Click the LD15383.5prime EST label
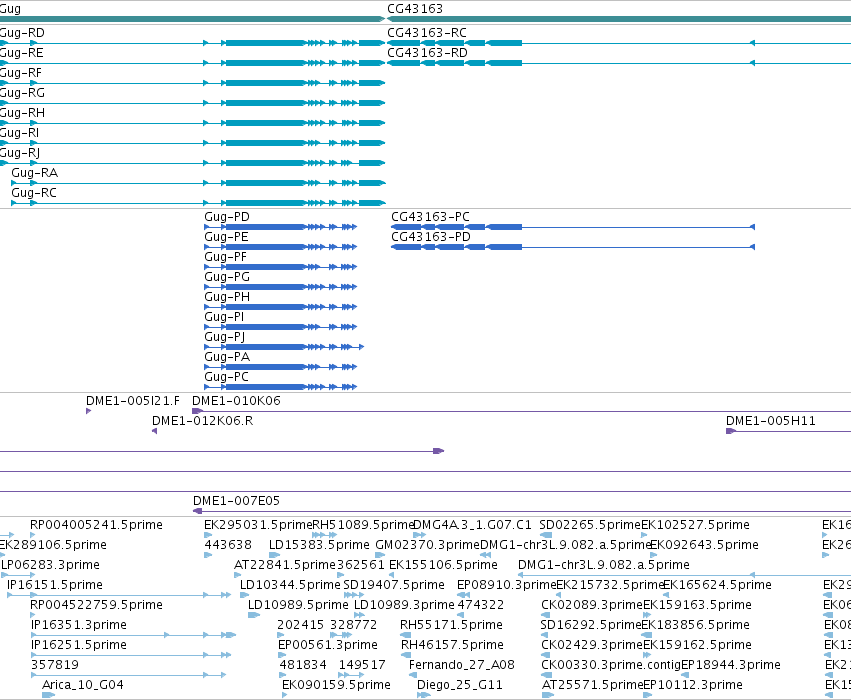Image resolution: width=851 pixels, height=700 pixels. pos(319,545)
